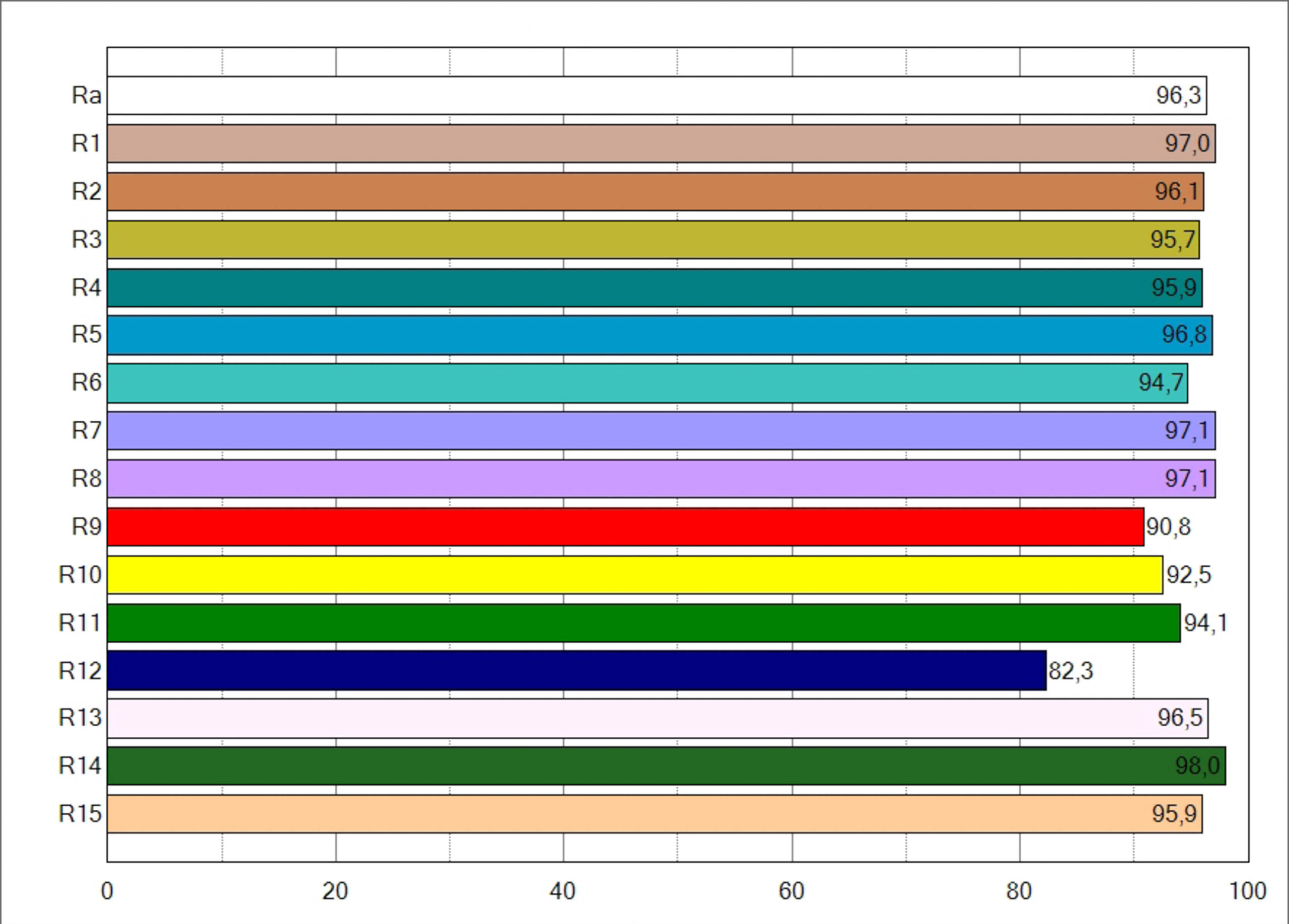Click the R14 dark green bar
Image resolution: width=1289 pixels, height=924 pixels.
pyautogui.click(x=667, y=766)
